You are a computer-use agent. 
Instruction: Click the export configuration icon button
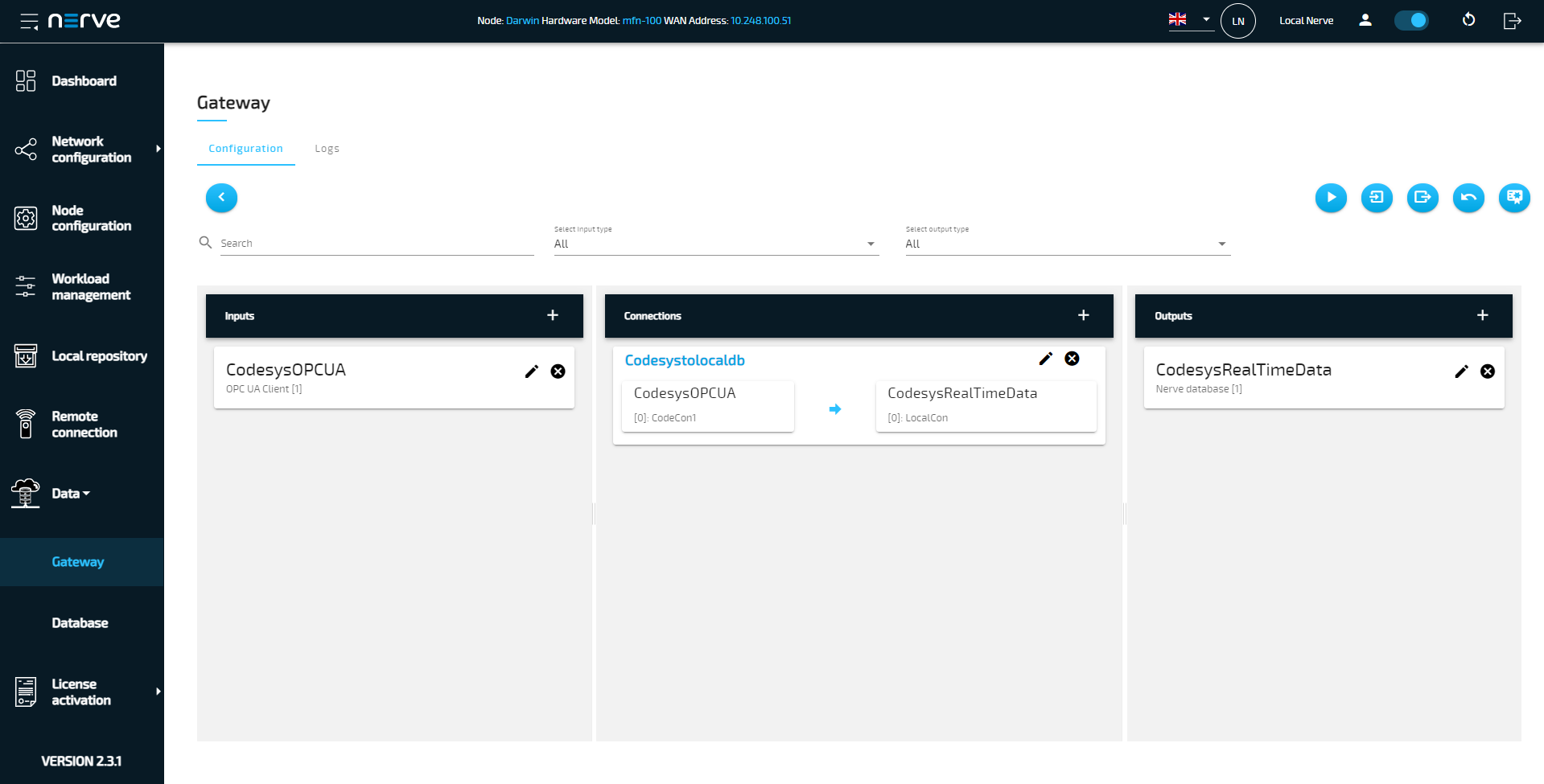[1423, 198]
